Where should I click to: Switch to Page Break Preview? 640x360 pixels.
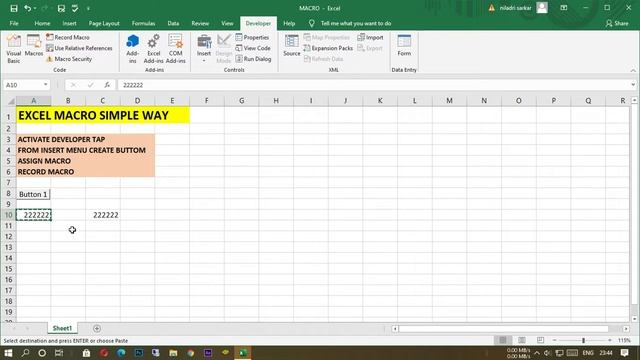click(540, 340)
